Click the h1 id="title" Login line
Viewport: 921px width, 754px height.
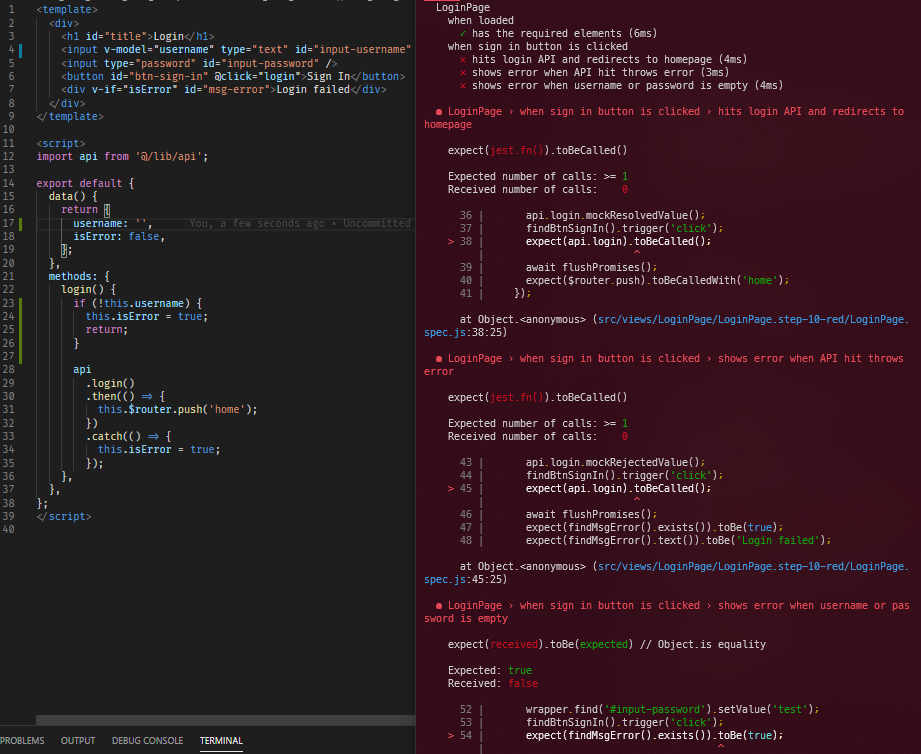(x=137, y=36)
